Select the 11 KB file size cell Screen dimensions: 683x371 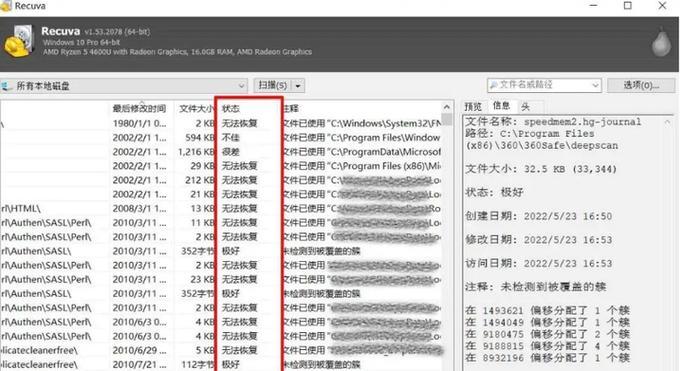coord(203,223)
